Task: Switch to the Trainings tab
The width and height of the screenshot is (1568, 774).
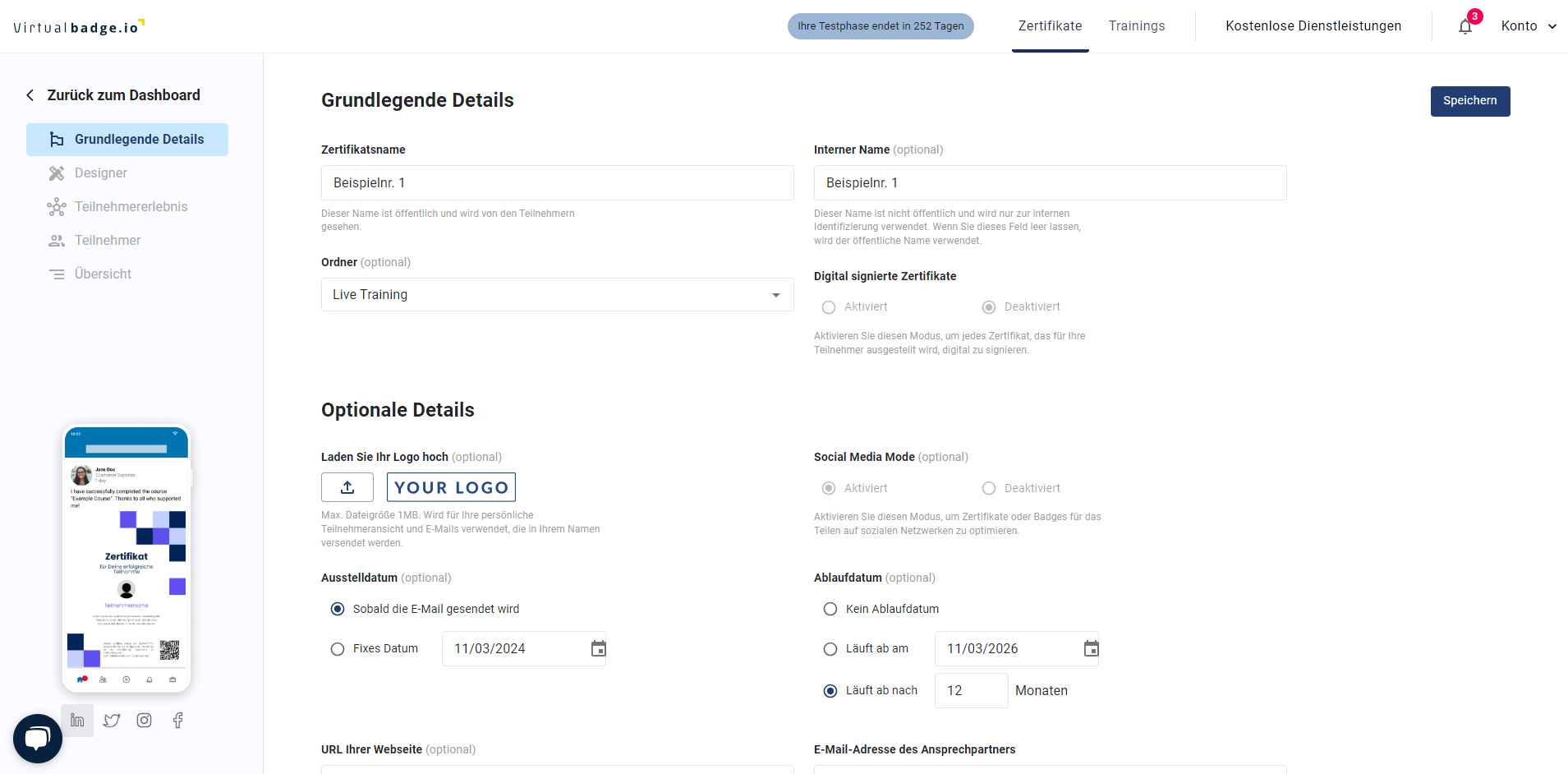Action: pyautogui.click(x=1137, y=26)
